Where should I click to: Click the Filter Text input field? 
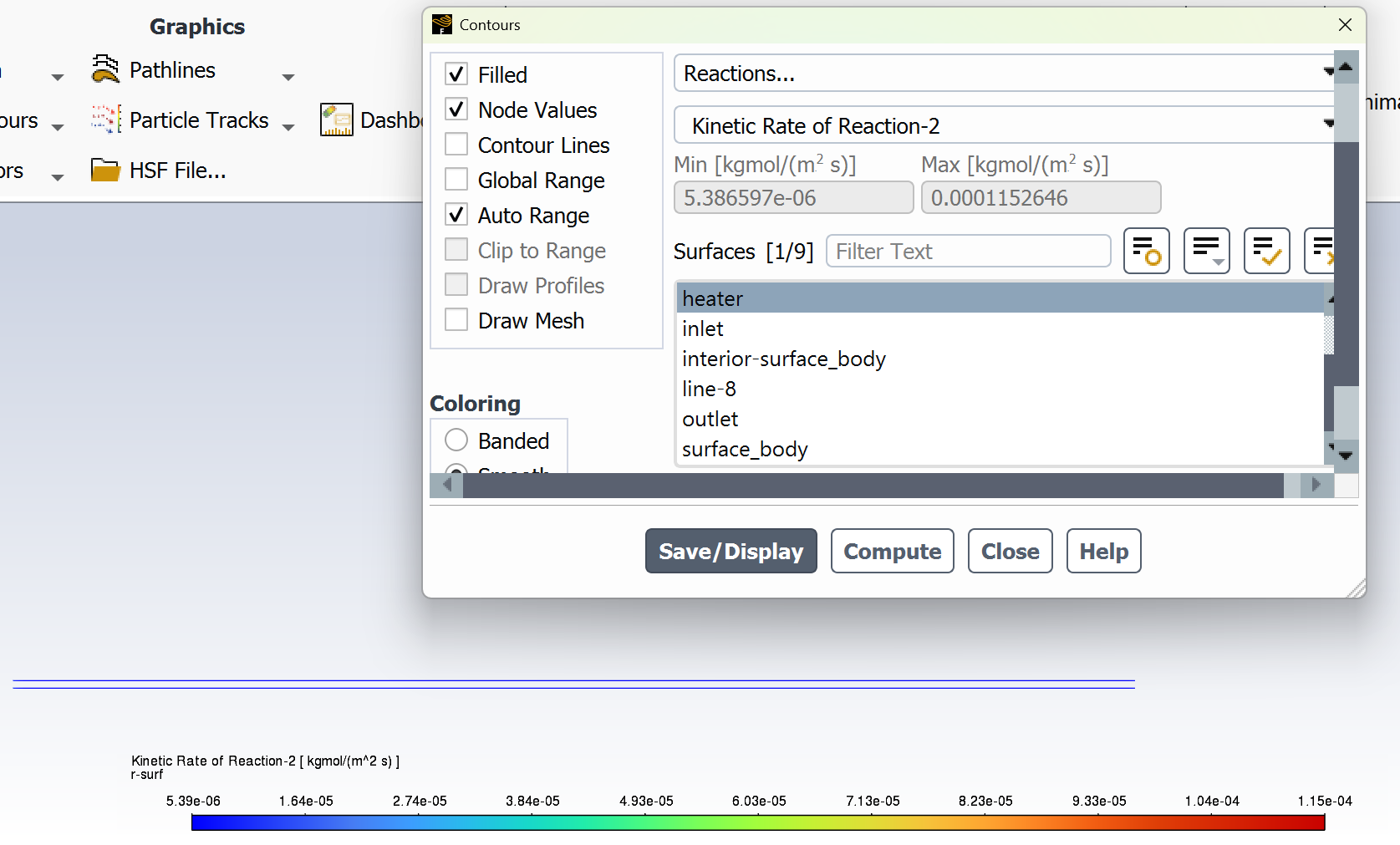[968, 252]
